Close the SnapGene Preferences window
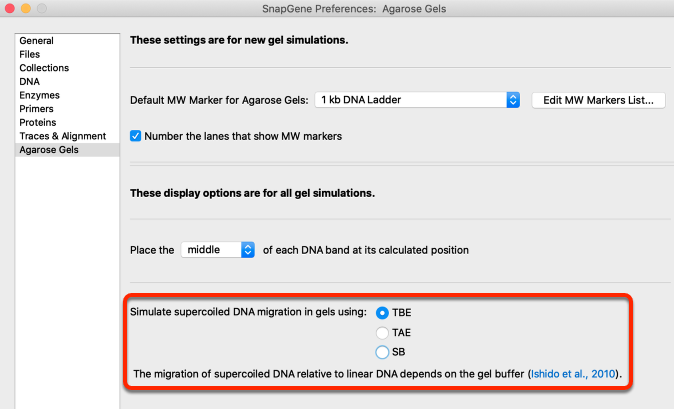The height and width of the screenshot is (409, 674). [10, 8]
